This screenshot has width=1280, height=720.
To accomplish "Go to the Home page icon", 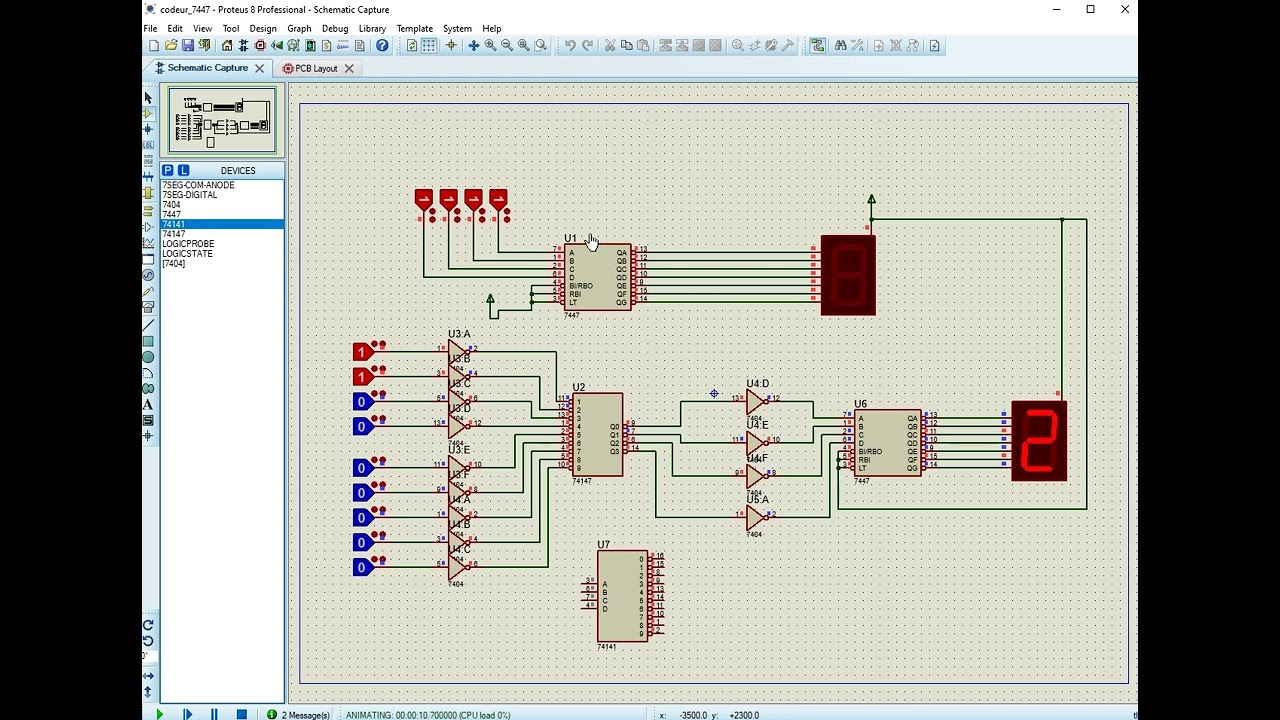I will pyautogui.click(x=227, y=45).
